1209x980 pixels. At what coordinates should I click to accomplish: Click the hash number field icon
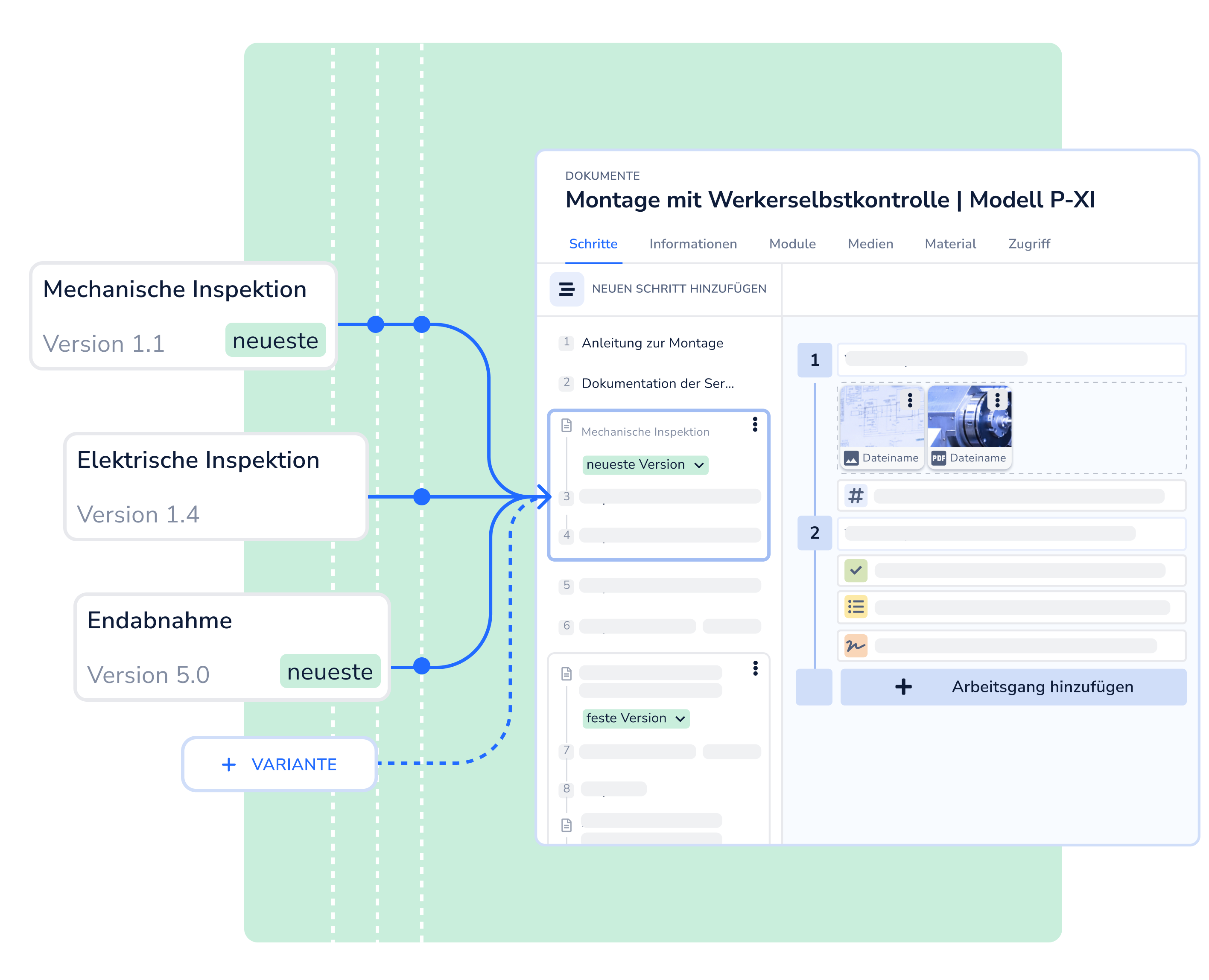[856, 496]
